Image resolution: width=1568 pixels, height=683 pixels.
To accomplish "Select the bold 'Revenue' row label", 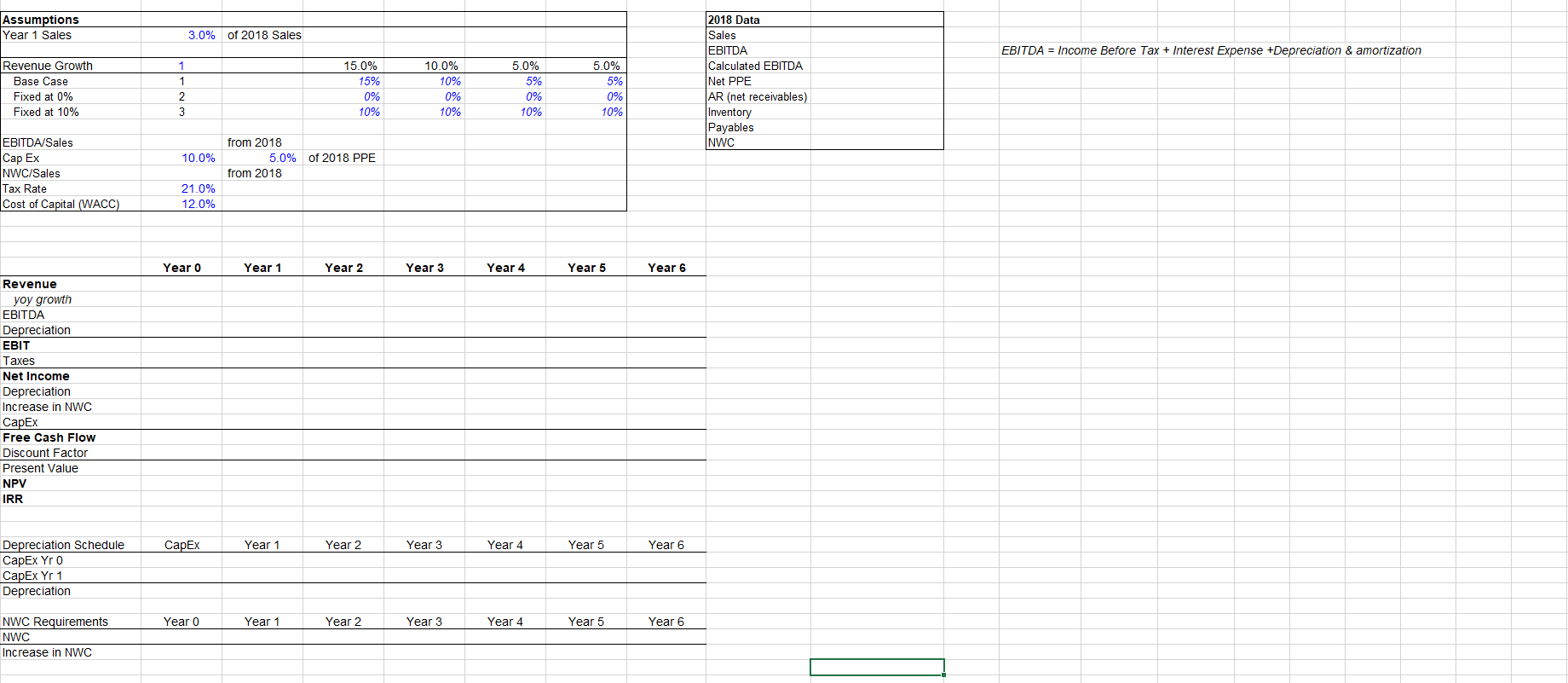I will (30, 284).
